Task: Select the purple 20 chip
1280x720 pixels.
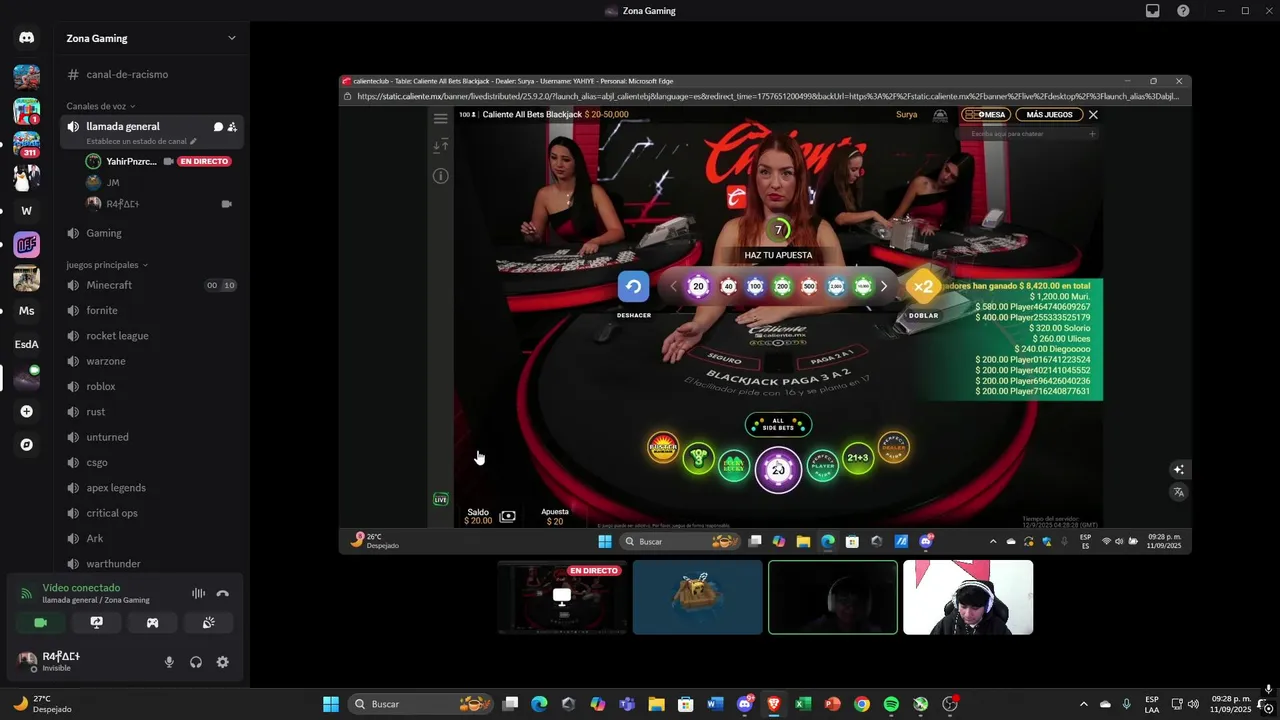Action: tap(699, 287)
